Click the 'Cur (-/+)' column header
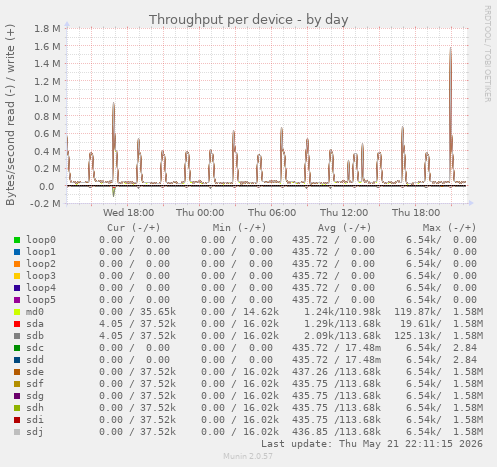 point(134,228)
